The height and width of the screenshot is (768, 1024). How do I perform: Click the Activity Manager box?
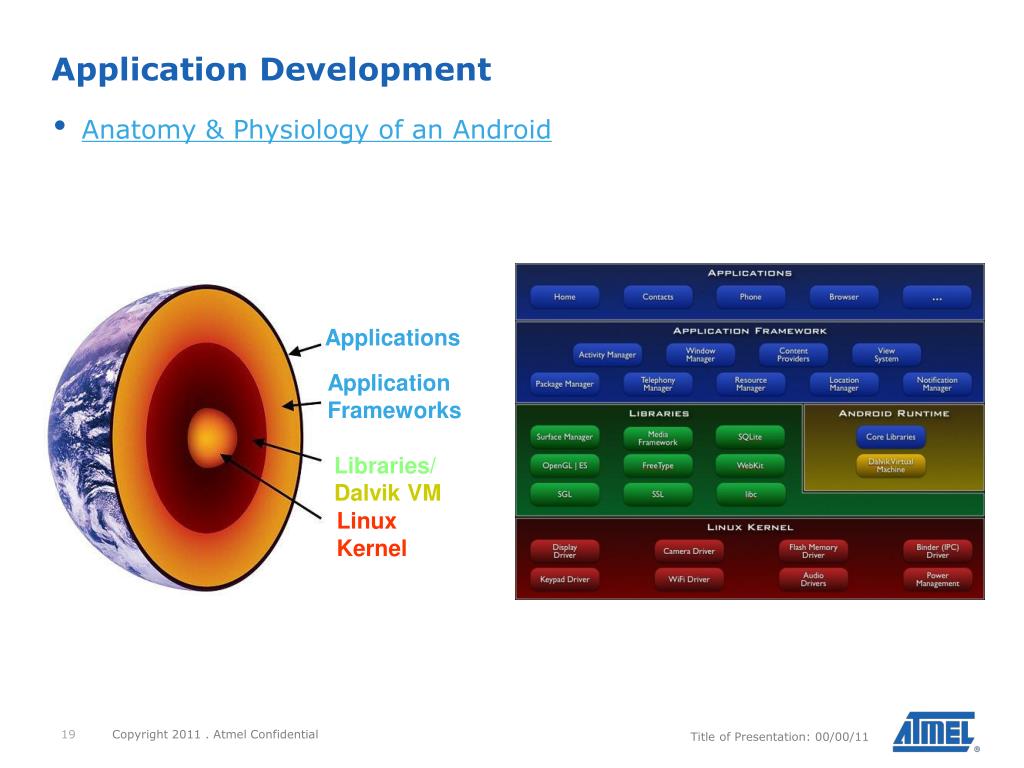click(x=607, y=355)
